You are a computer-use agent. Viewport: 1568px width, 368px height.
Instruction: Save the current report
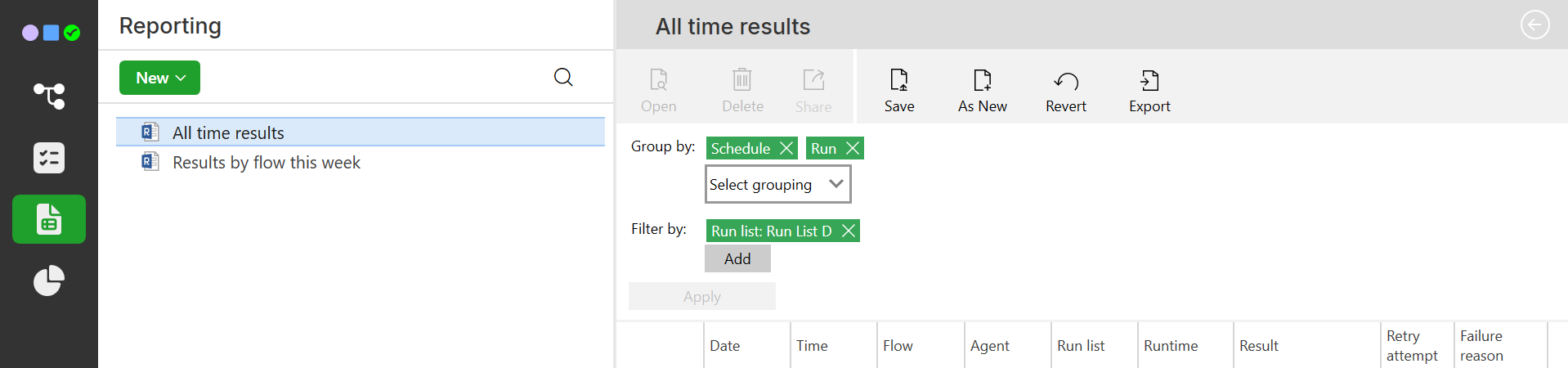898,90
